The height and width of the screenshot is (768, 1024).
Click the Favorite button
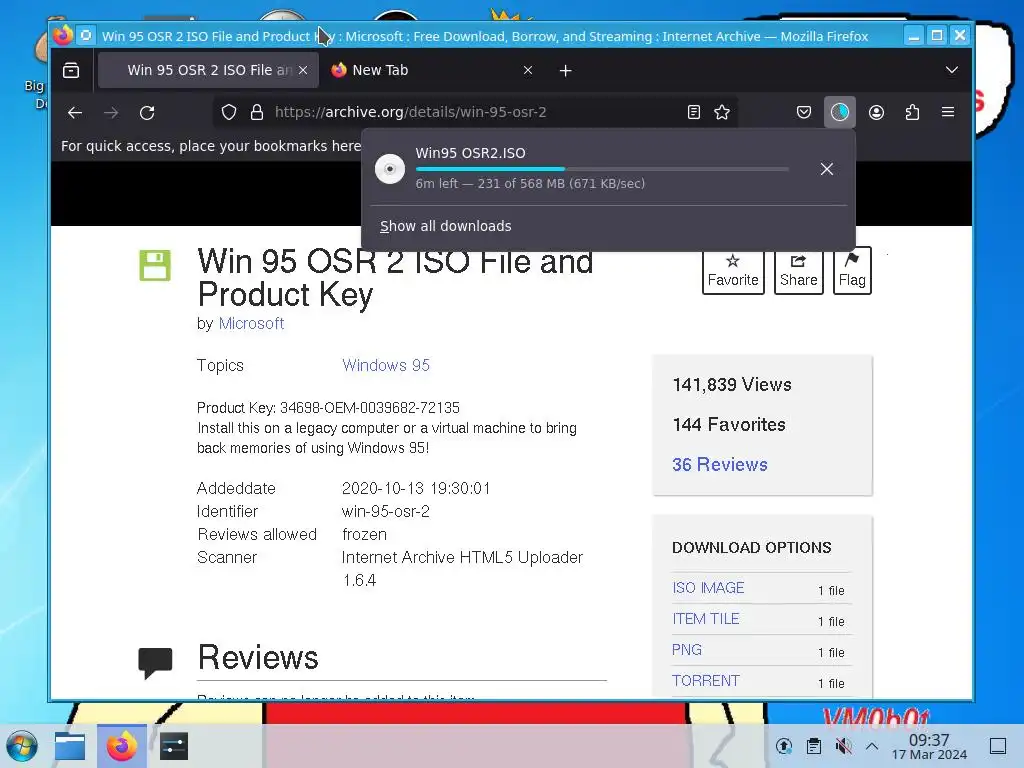coord(733,270)
